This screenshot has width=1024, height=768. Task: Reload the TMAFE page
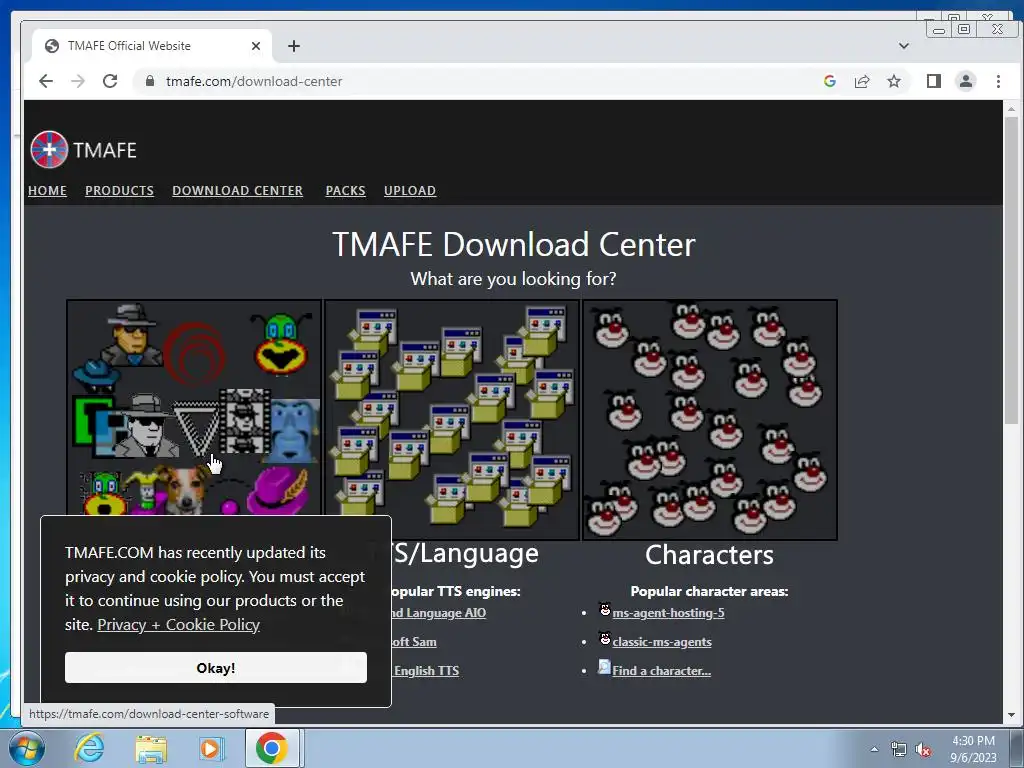(x=110, y=81)
